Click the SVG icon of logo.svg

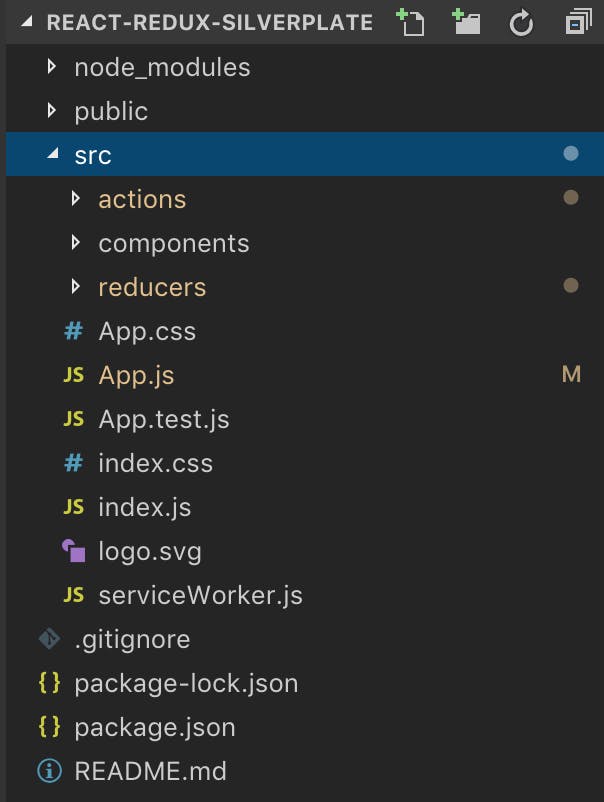[72, 551]
